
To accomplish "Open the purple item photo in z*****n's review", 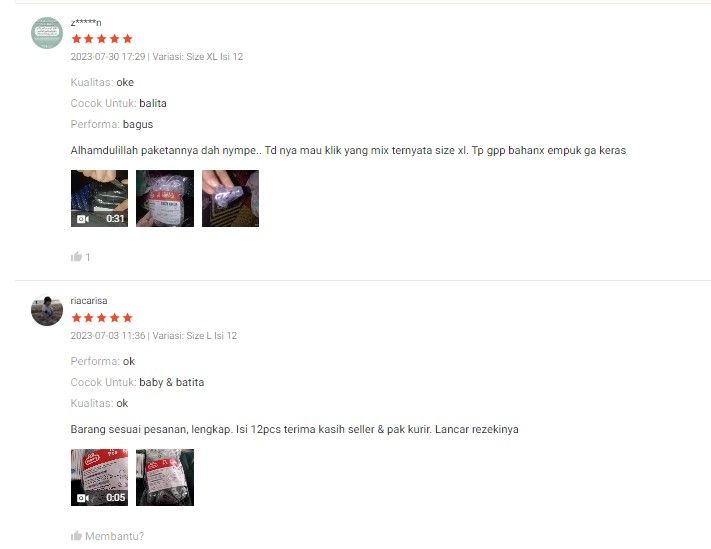I will 230,198.
